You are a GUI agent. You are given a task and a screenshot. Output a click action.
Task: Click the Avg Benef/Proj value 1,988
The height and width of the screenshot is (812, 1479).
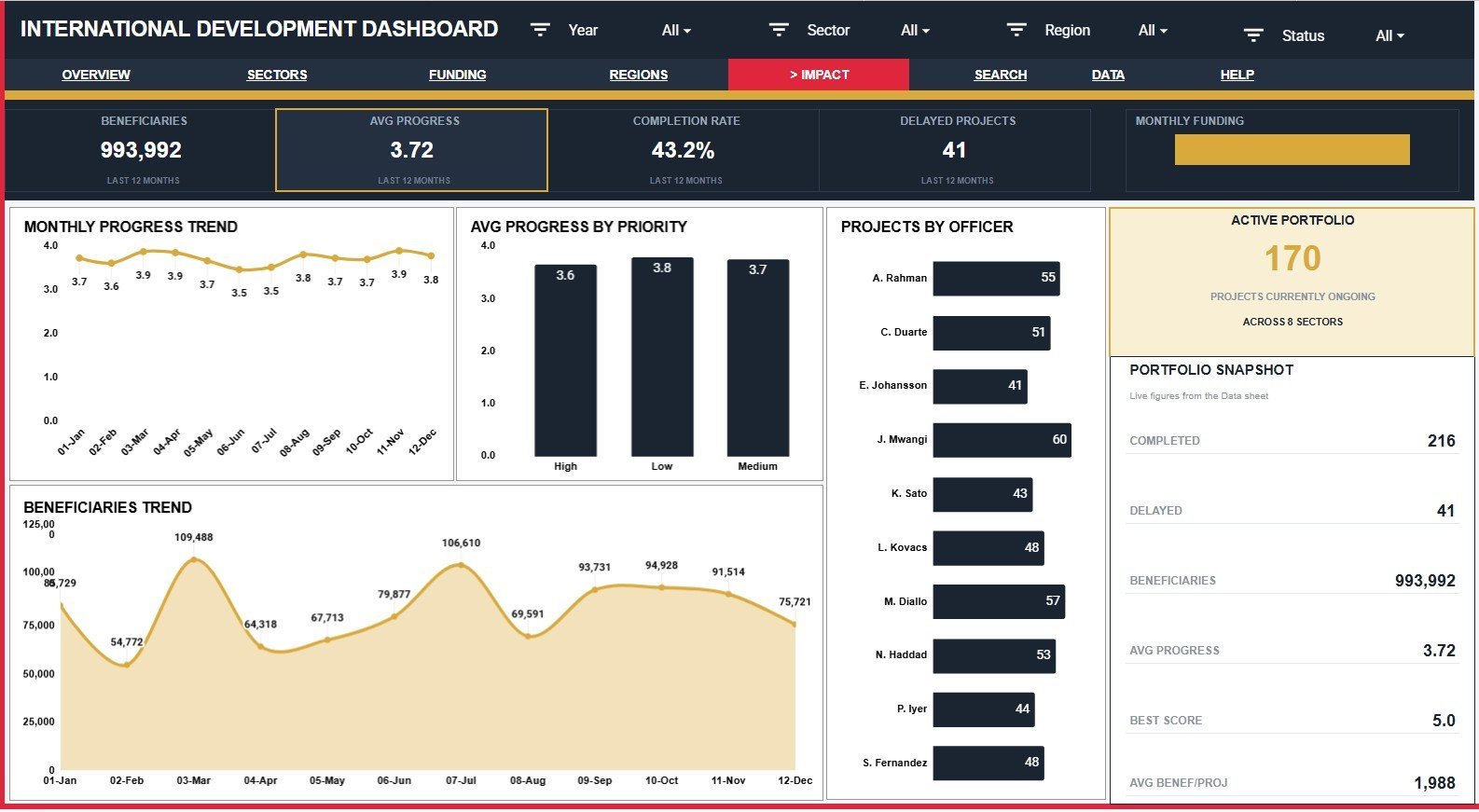click(1434, 783)
